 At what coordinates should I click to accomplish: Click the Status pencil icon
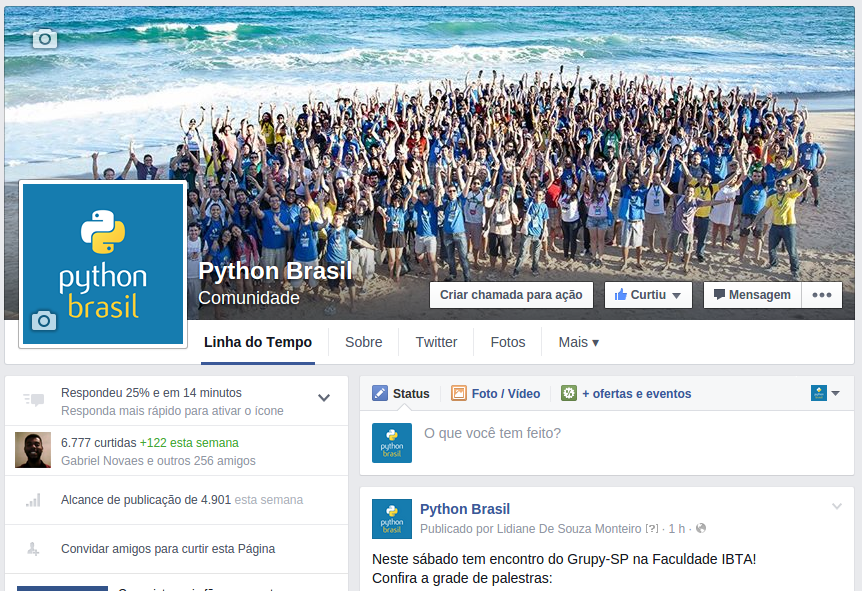point(380,393)
